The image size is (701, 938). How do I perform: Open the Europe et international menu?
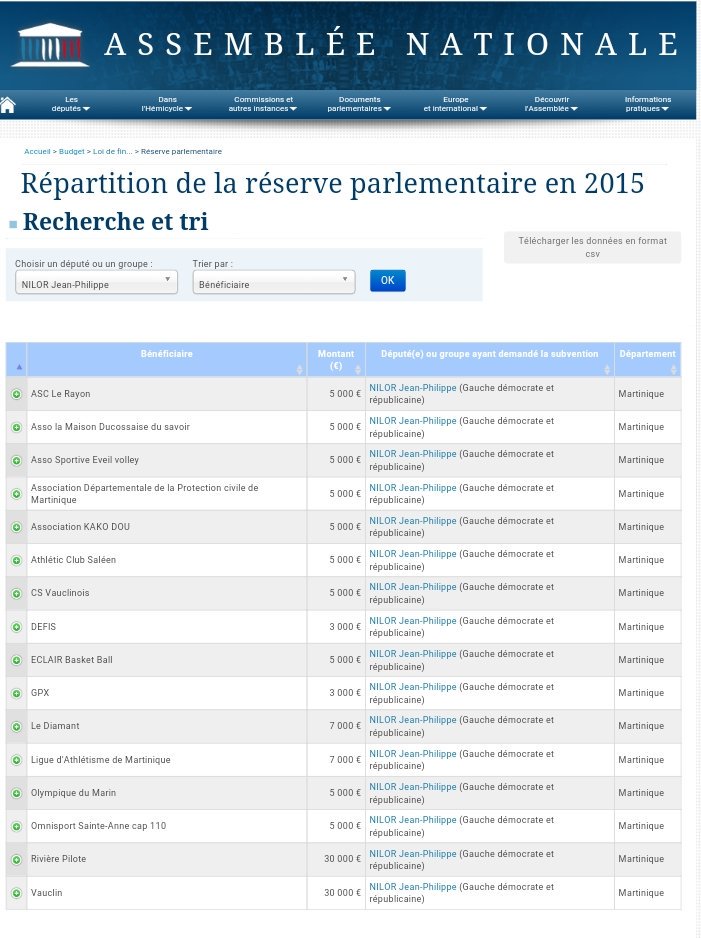tap(455, 104)
